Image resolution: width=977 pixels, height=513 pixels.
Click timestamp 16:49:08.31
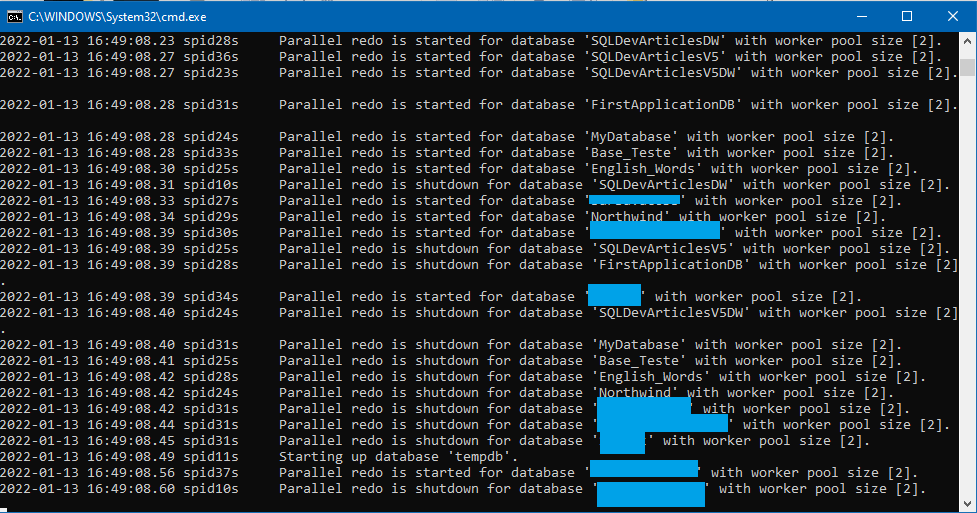(131, 185)
